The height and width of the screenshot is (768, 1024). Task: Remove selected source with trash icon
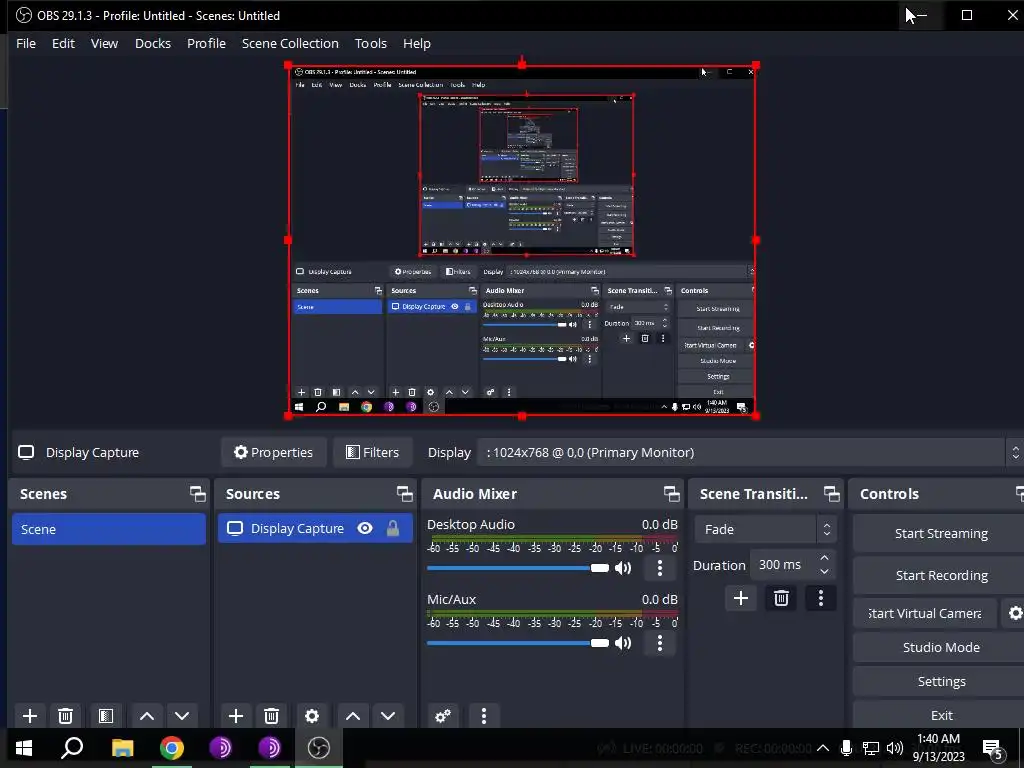point(272,716)
